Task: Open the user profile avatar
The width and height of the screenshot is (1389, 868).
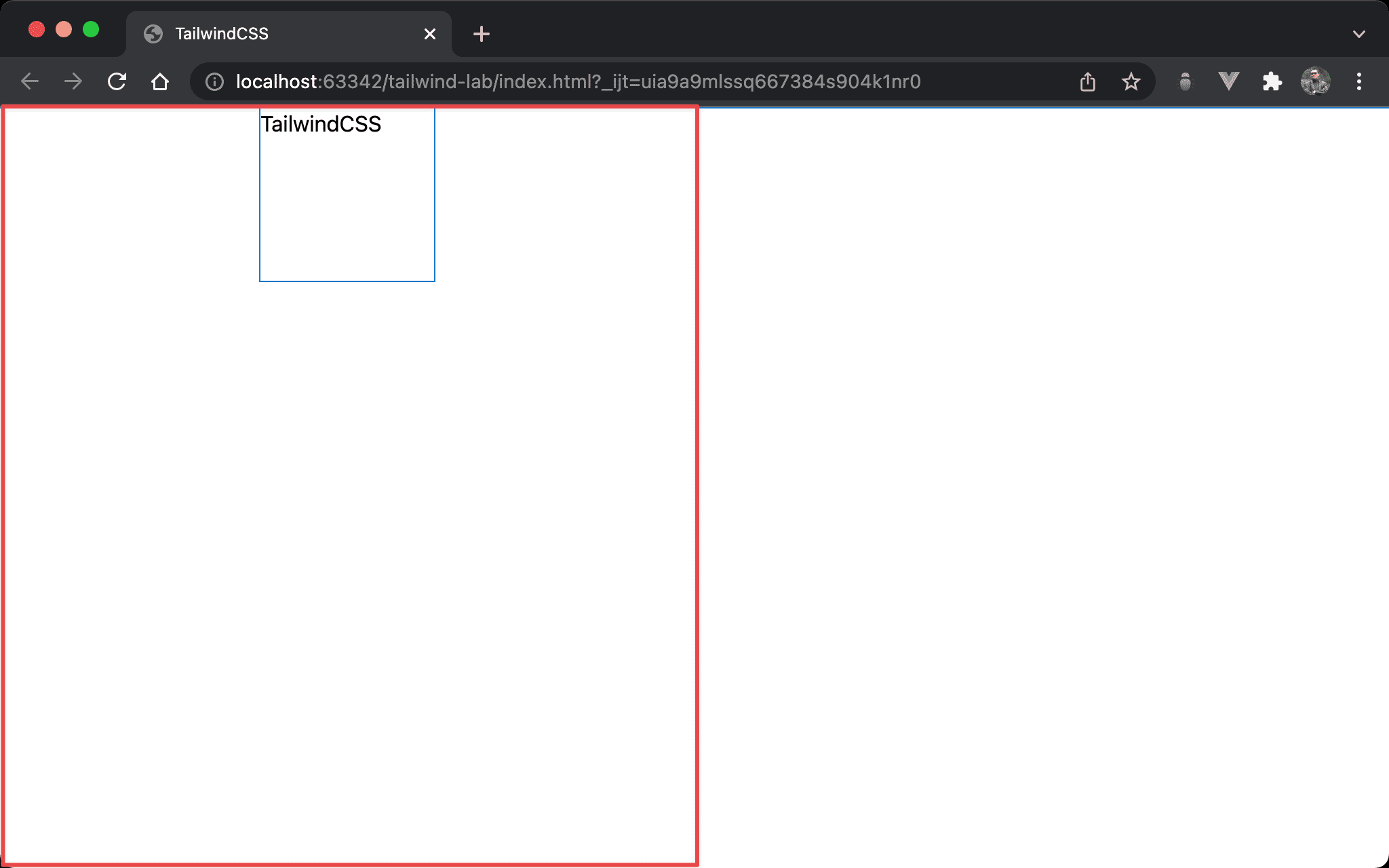Action: 1316,82
